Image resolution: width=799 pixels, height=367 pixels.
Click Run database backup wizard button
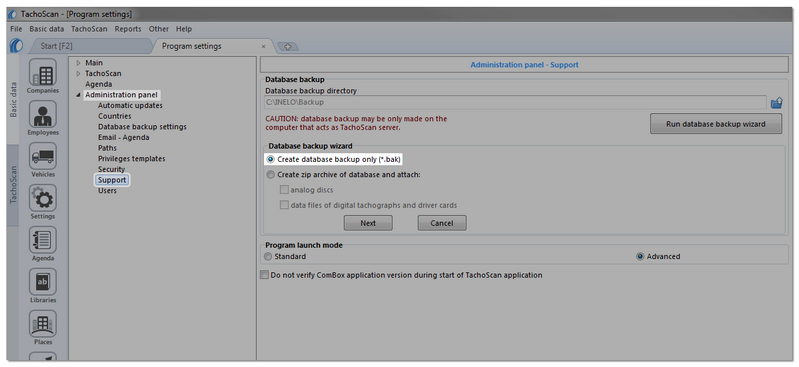716,124
